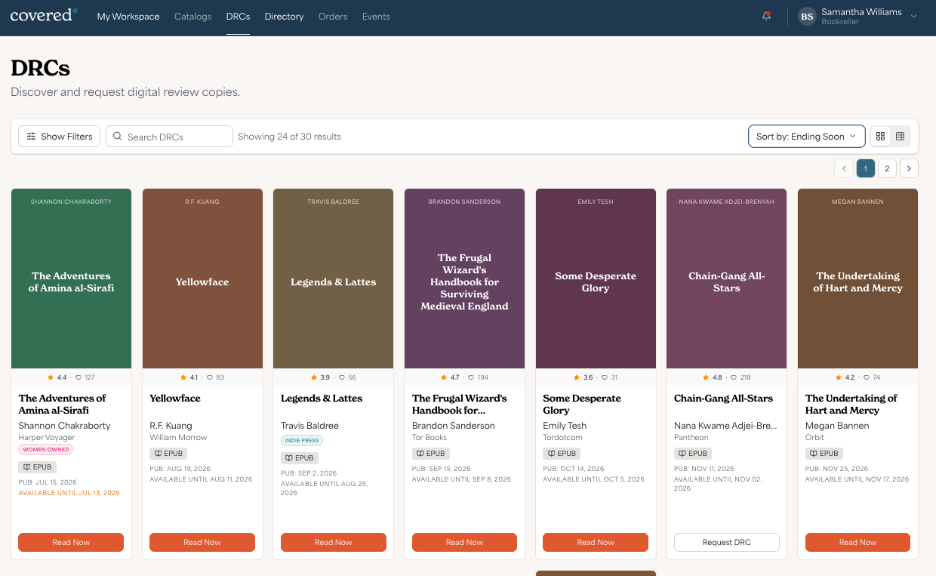Click the BS user avatar

806,17
